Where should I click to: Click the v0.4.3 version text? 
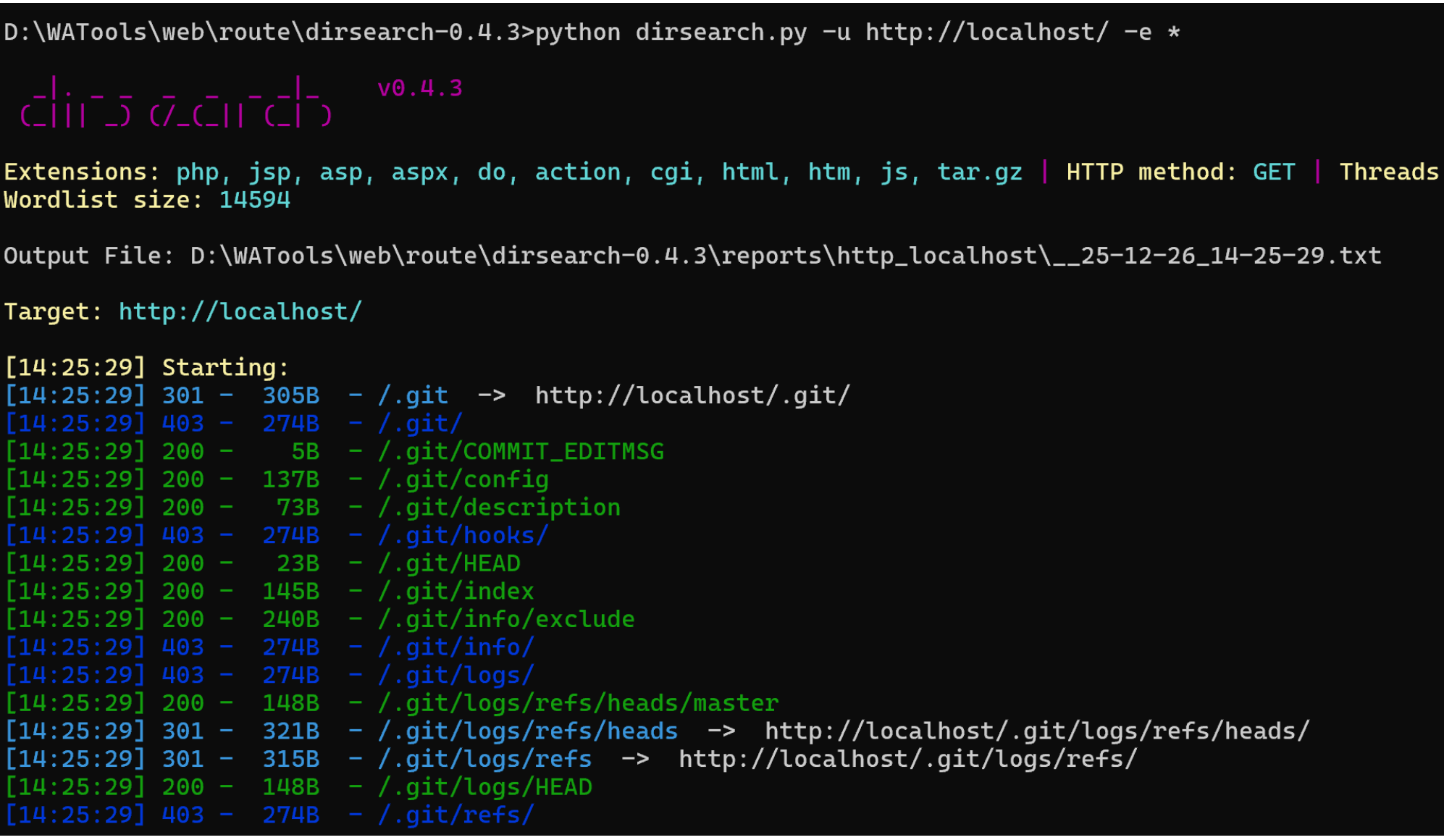[x=419, y=88]
